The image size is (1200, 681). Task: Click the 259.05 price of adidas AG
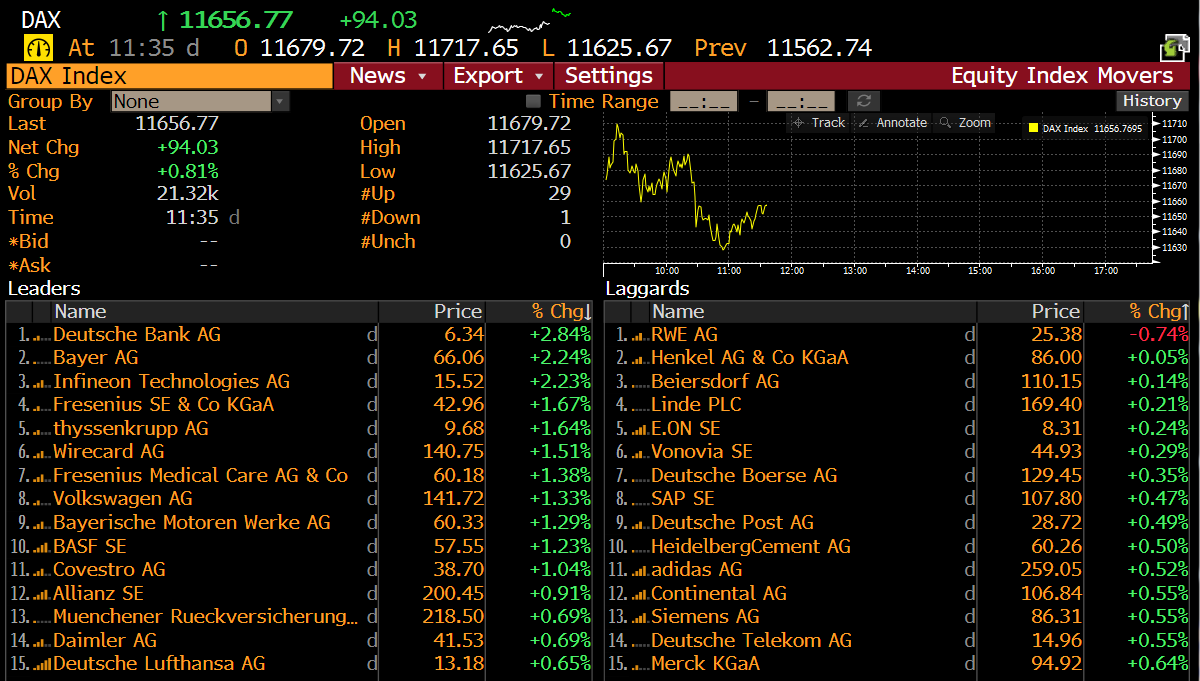tap(1052, 570)
